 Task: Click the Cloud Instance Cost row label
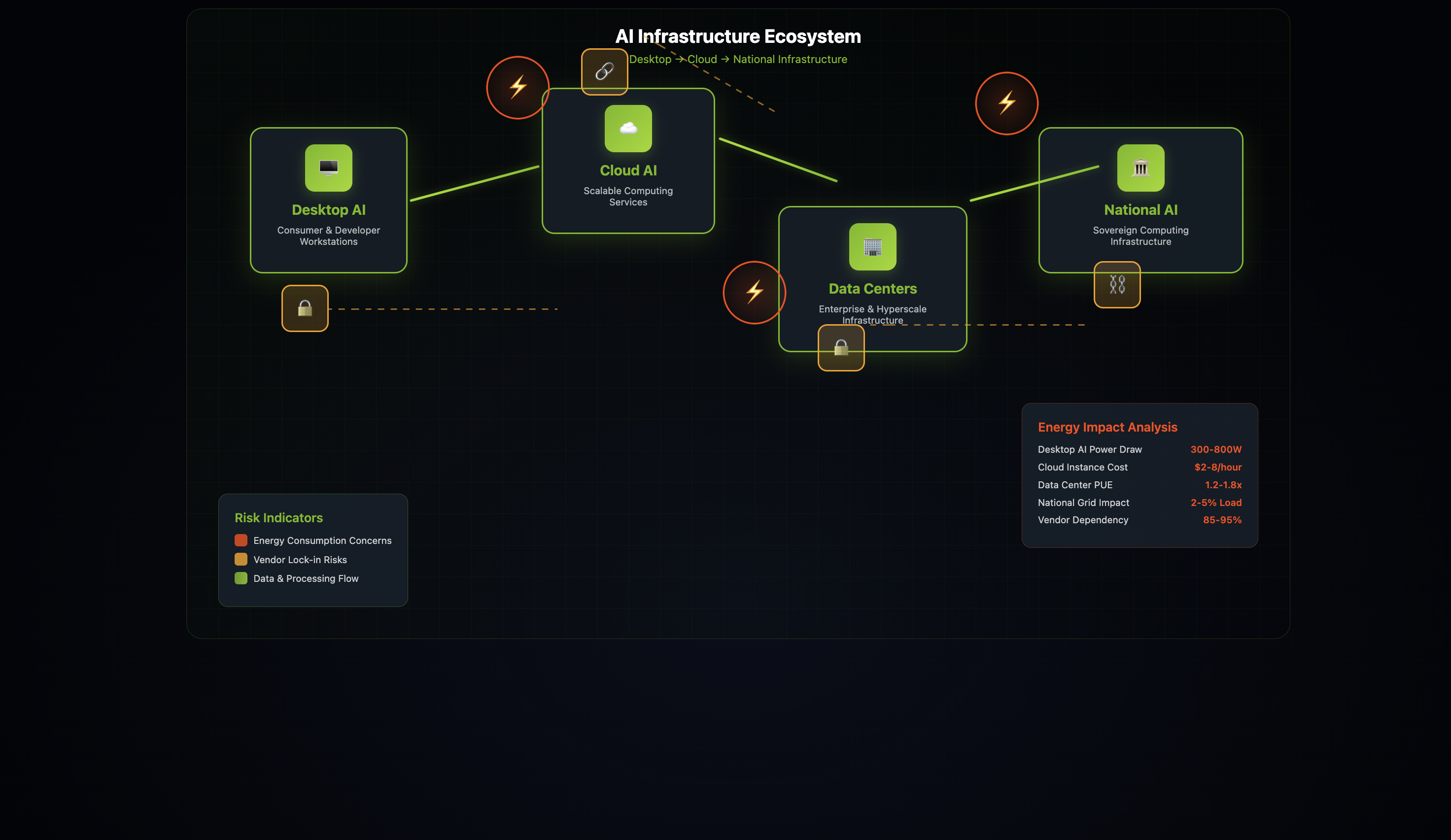pyautogui.click(x=1082, y=467)
